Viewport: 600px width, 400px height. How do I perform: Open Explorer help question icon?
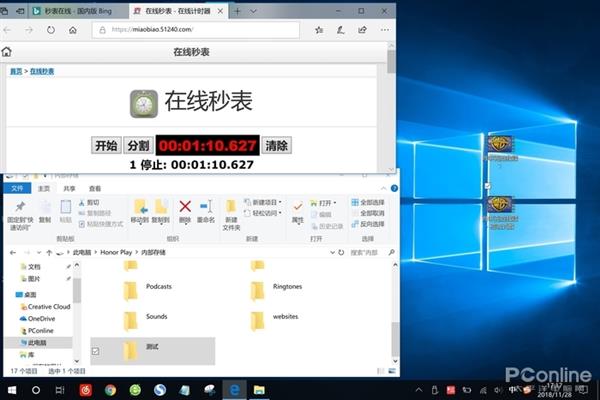[x=394, y=188]
